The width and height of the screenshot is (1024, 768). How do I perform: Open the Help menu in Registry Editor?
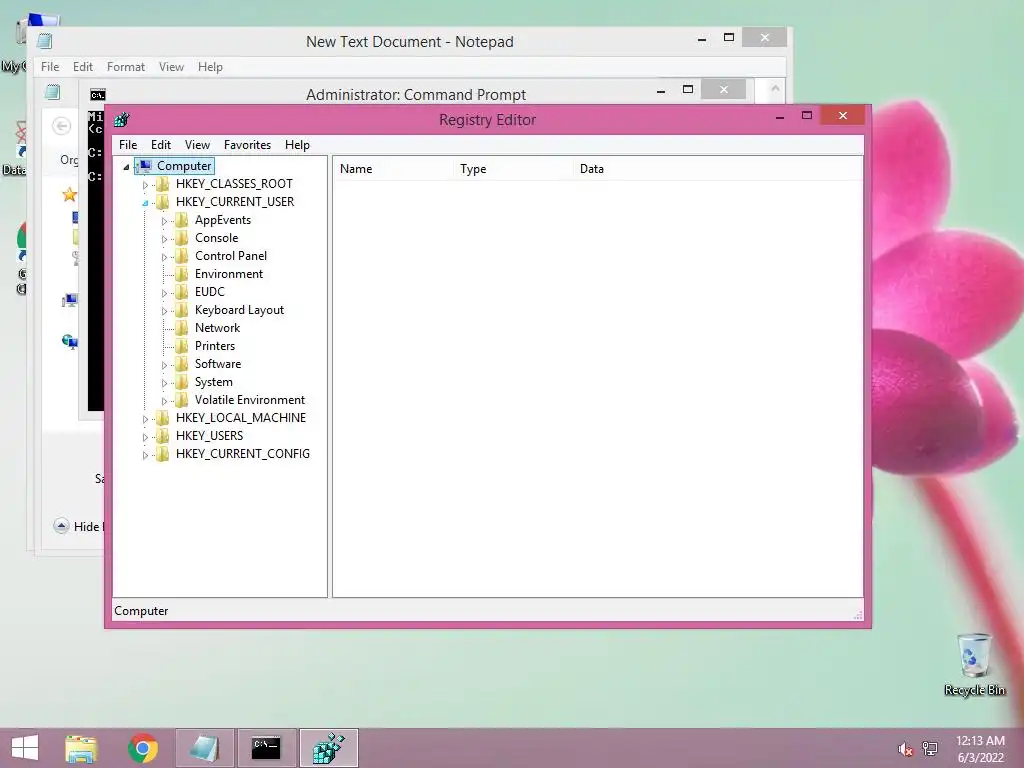(x=297, y=145)
